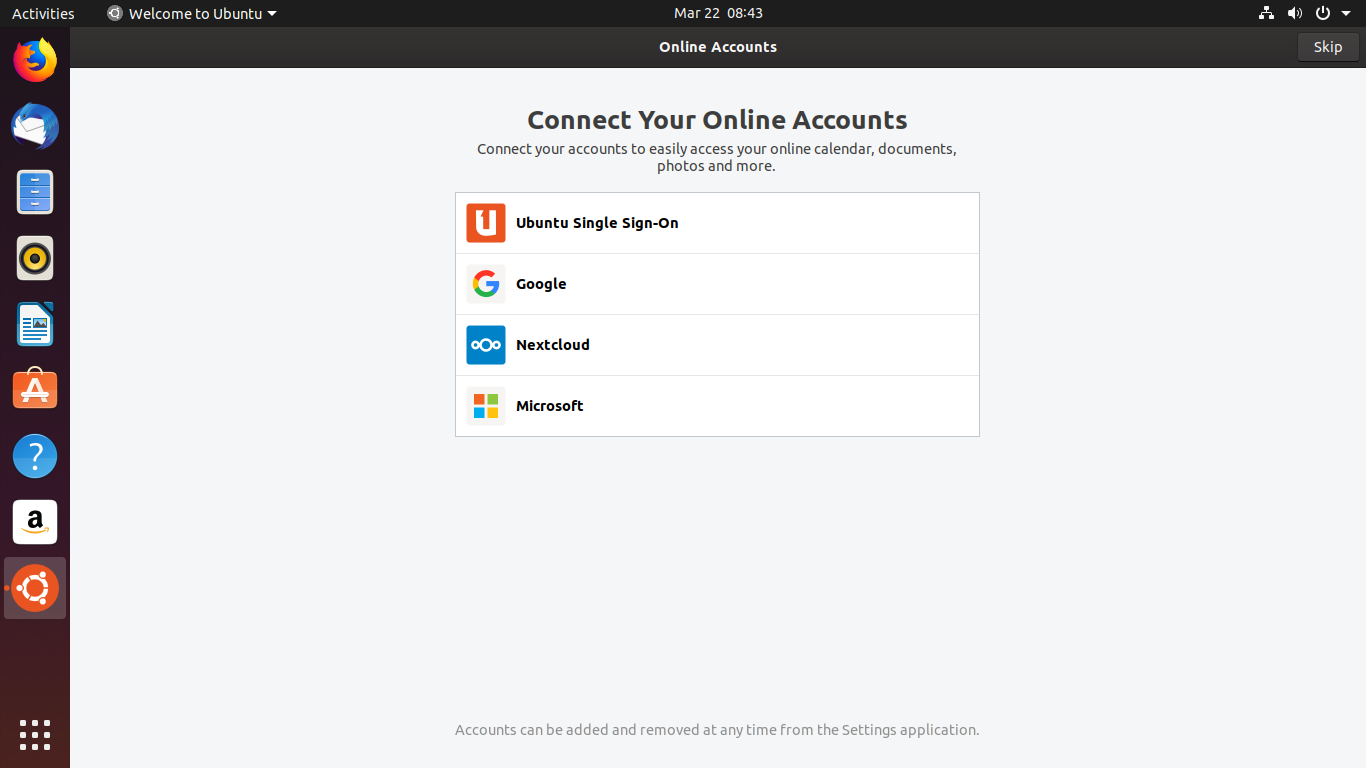
Task: Click the Microsoft logo icon
Action: tap(486, 406)
